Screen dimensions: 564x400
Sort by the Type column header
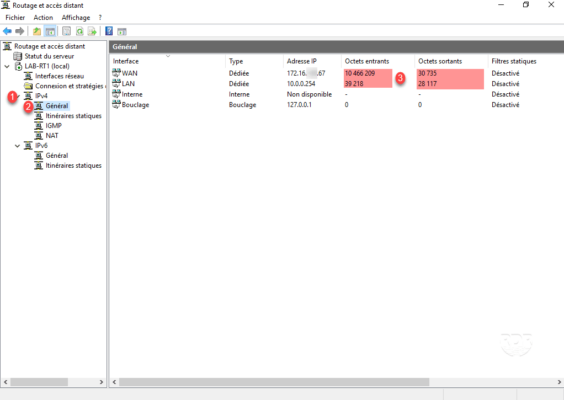pyautogui.click(x=254, y=61)
